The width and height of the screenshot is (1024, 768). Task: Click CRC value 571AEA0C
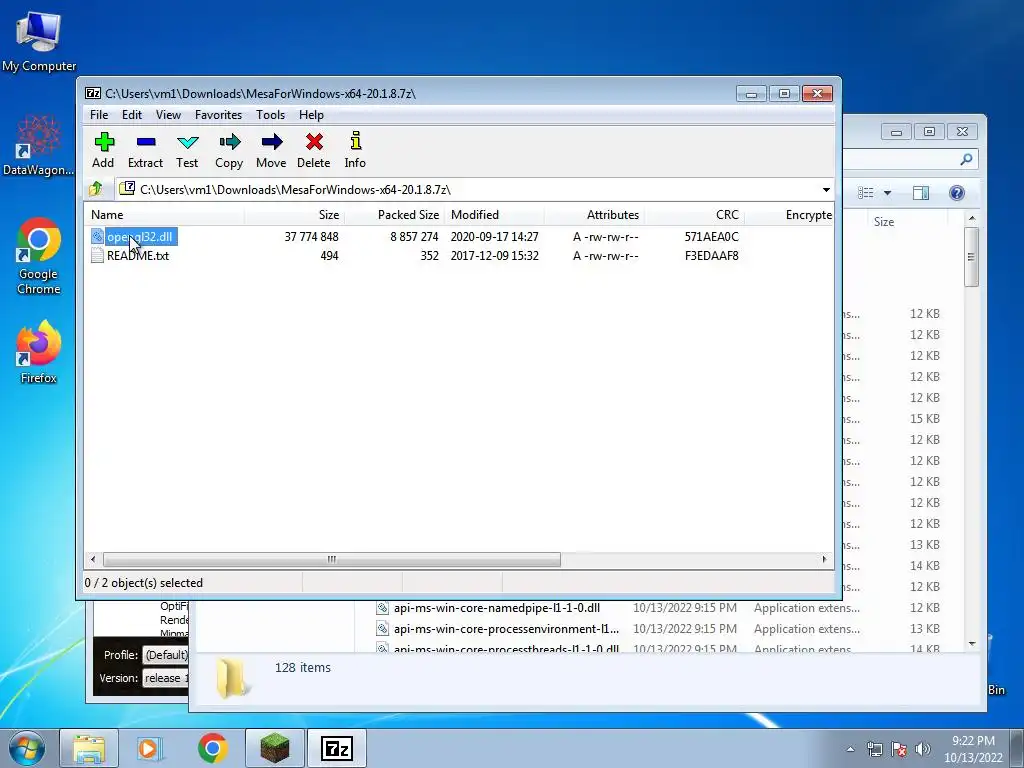711,237
